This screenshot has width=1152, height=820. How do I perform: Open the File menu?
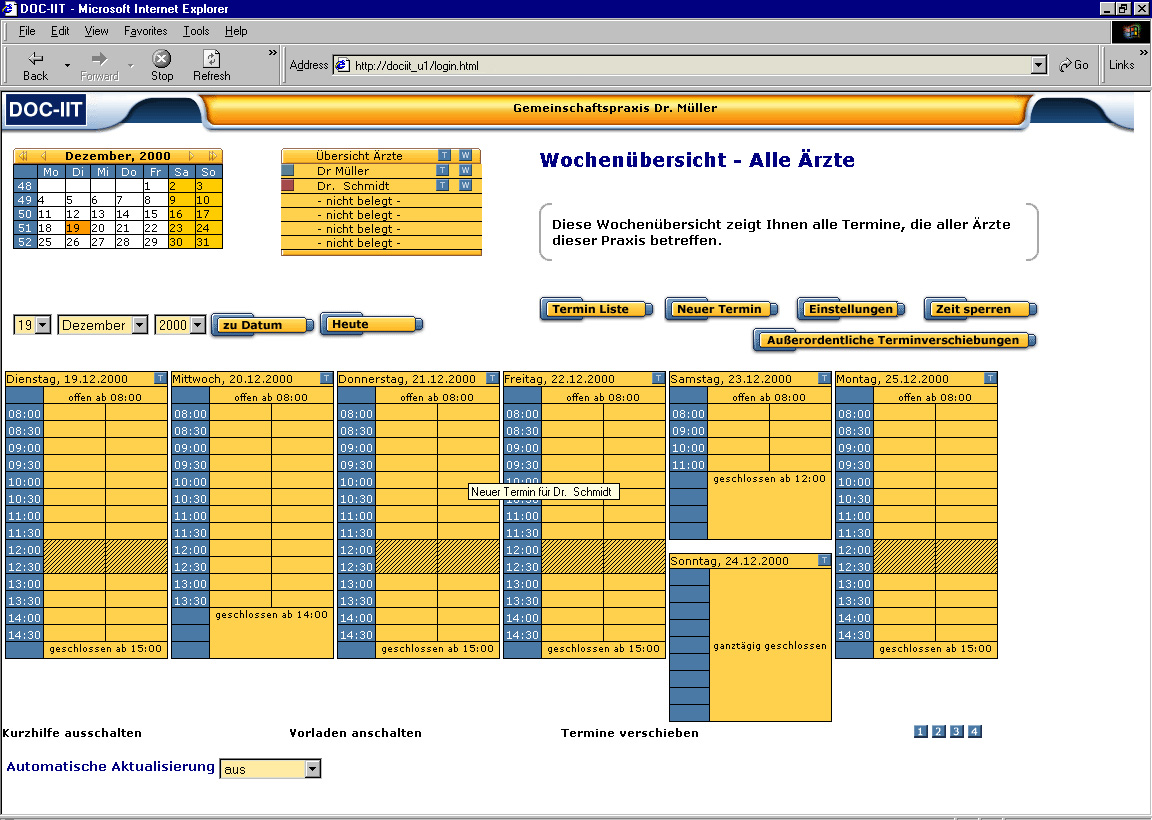[x=27, y=31]
